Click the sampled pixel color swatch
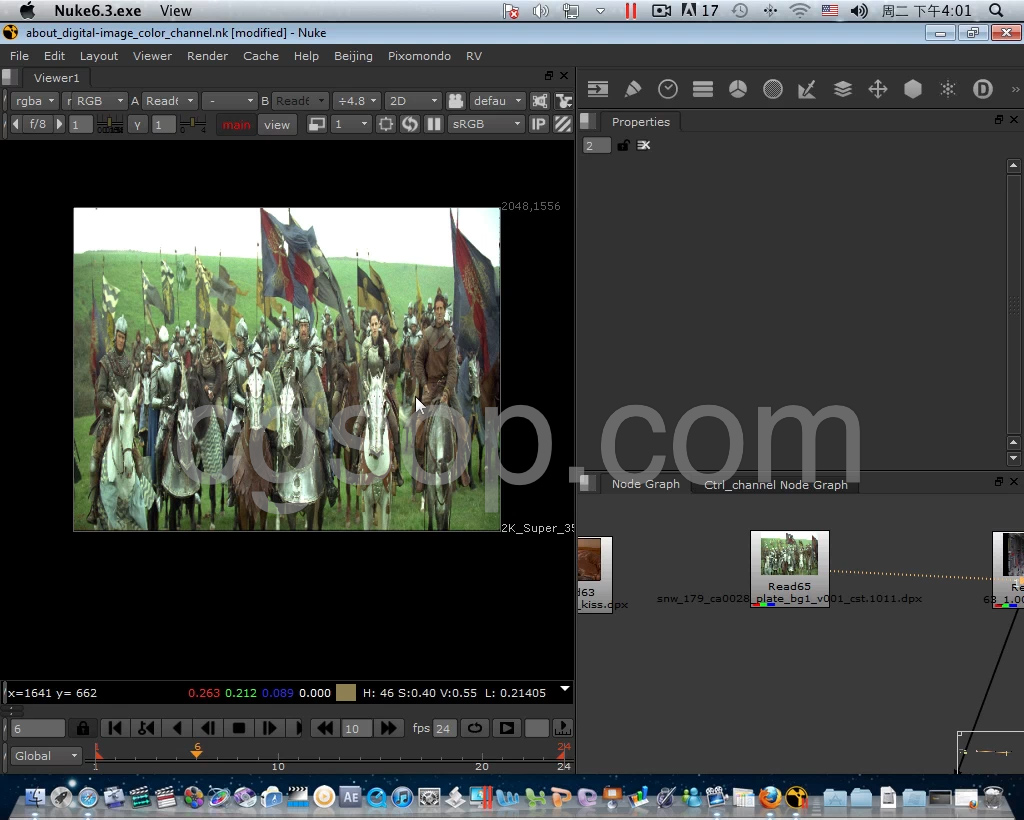 click(x=345, y=693)
